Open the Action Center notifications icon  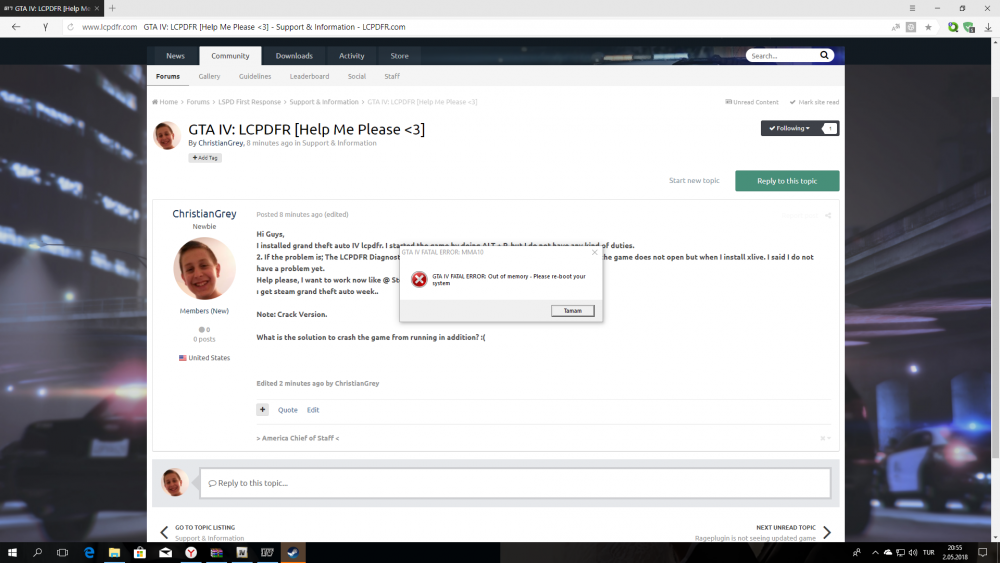tap(983, 552)
